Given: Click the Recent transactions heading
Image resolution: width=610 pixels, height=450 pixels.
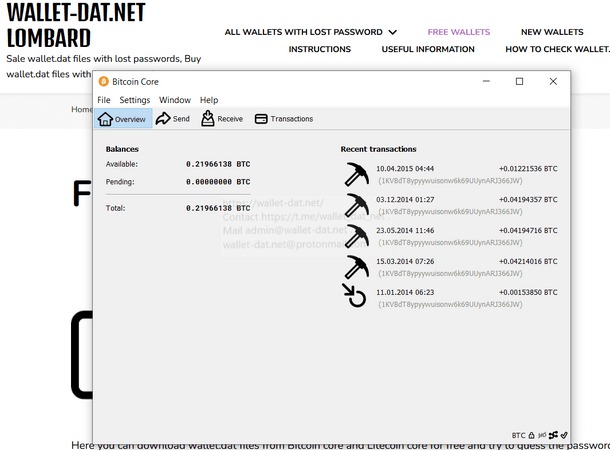Looking at the screenshot, I should [x=378, y=149].
